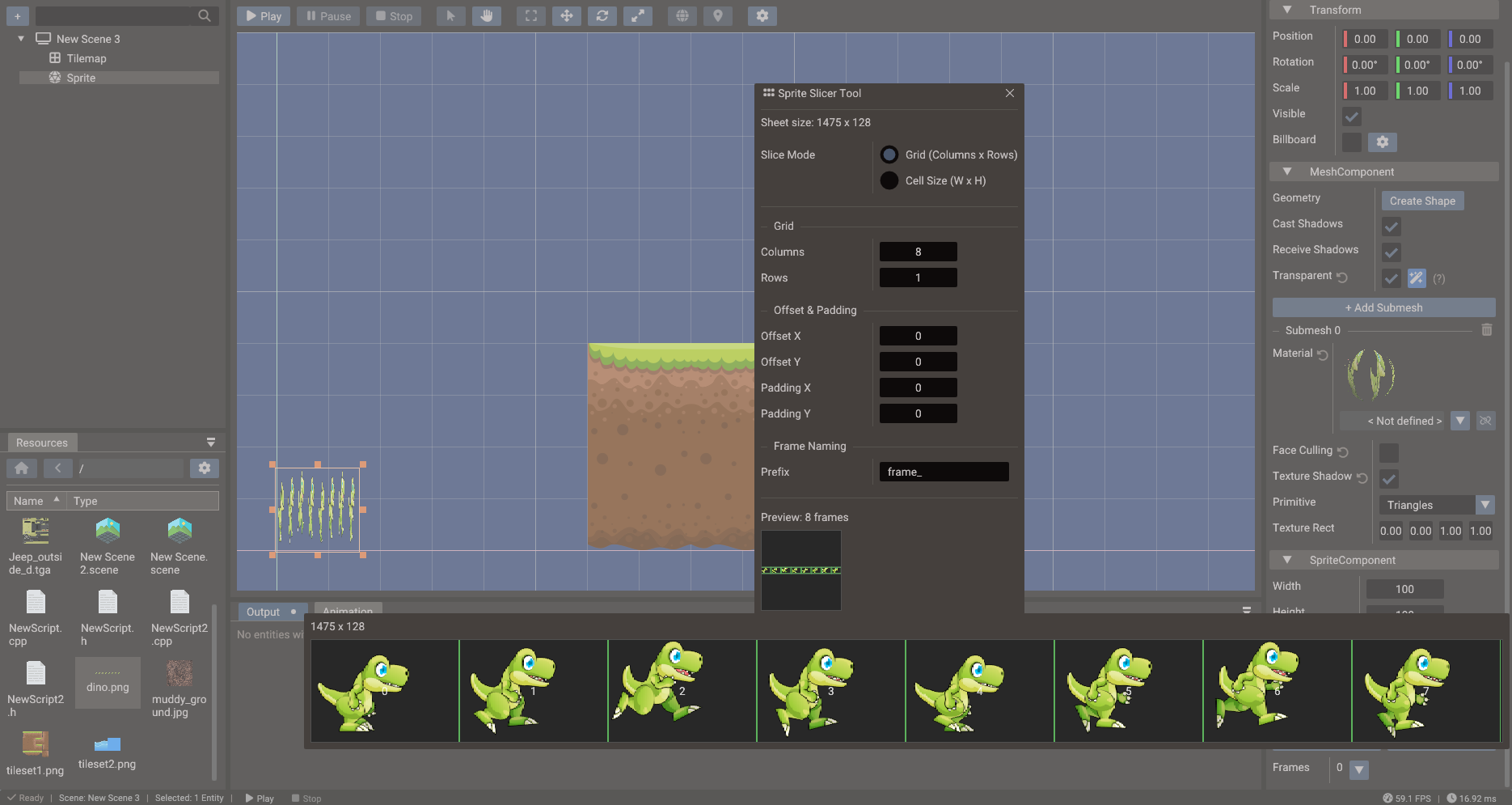The height and width of the screenshot is (805, 1512).
Task: Enable the Face Culling checkbox
Action: pos(1389,453)
